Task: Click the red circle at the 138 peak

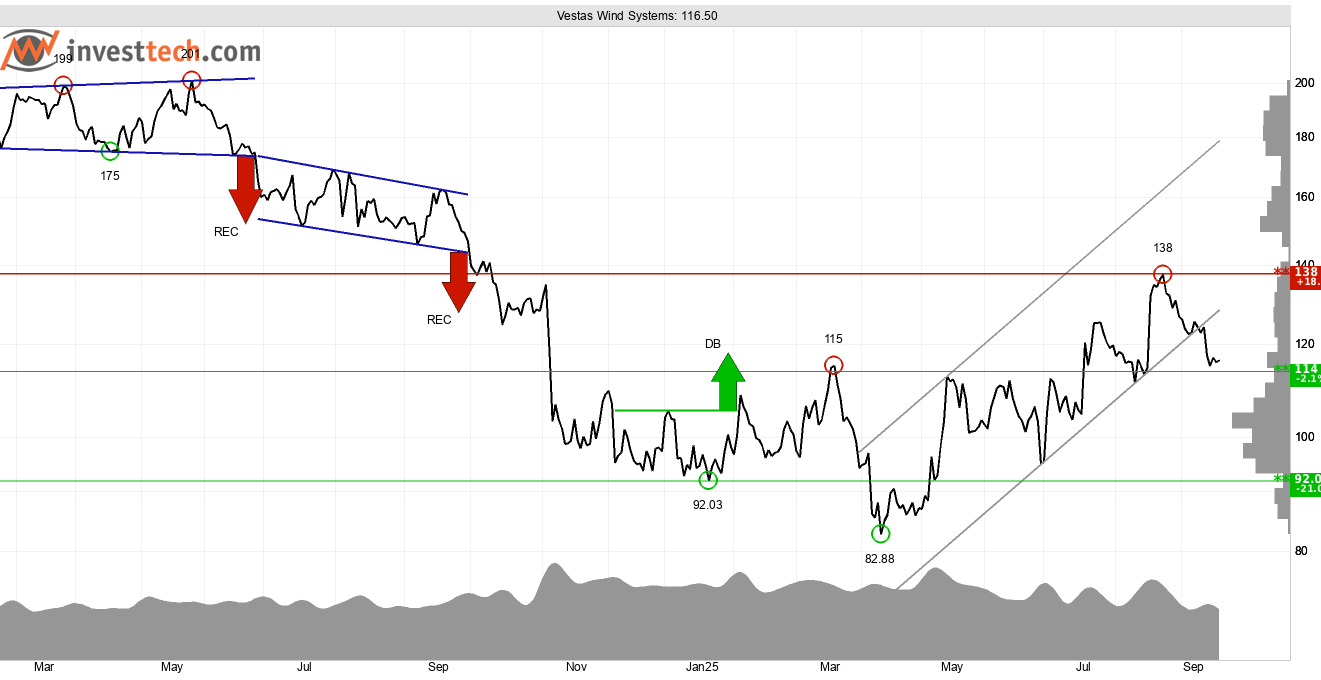Action: point(1162,273)
